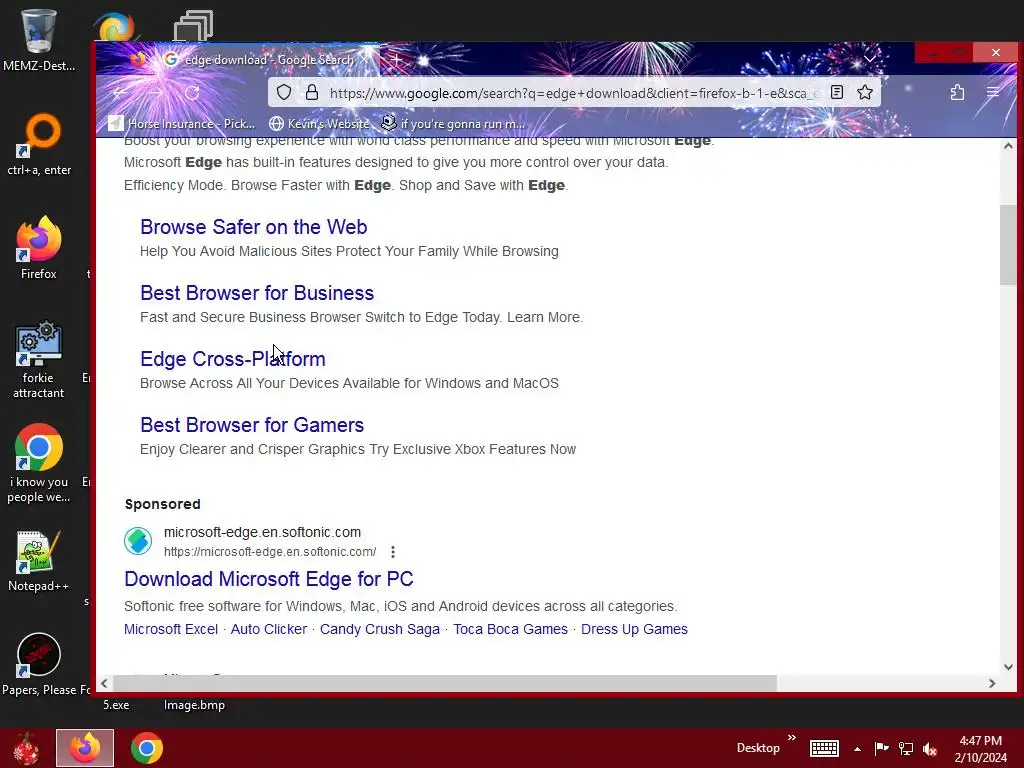Open 'if you're gonna run m...' bookmark
This screenshot has height=768, width=1024.
point(453,123)
